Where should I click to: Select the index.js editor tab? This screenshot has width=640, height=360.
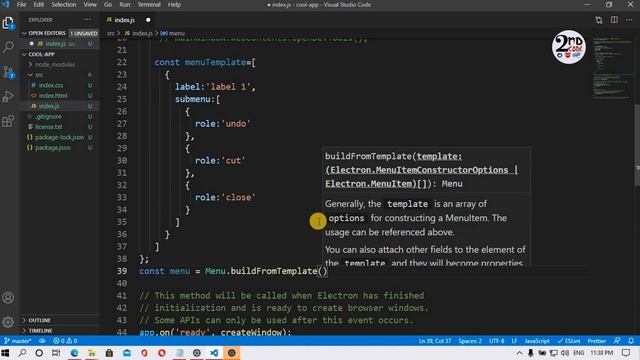tap(128, 20)
